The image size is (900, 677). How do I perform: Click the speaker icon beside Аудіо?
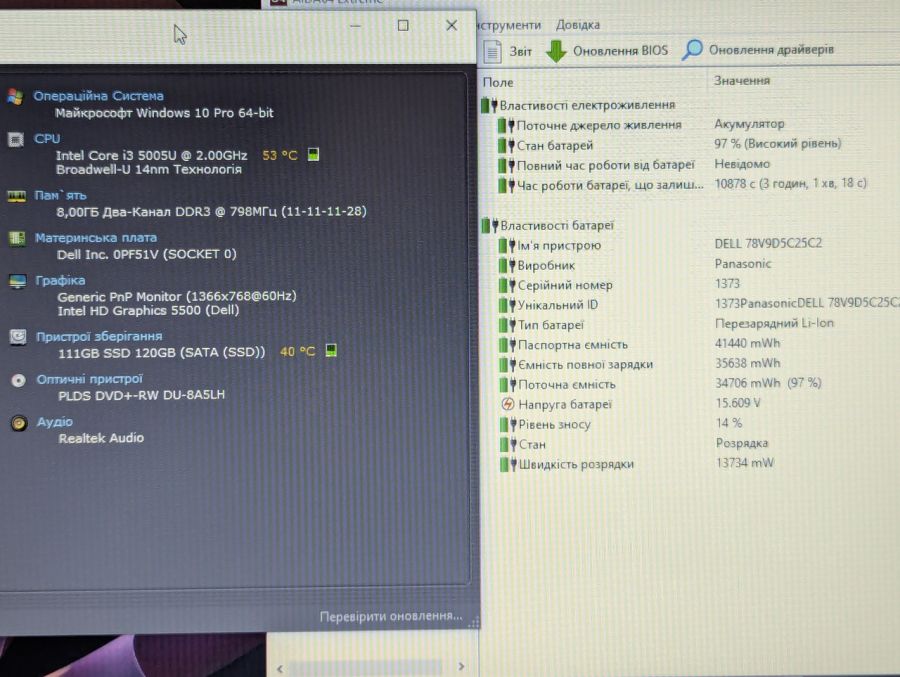(19, 423)
